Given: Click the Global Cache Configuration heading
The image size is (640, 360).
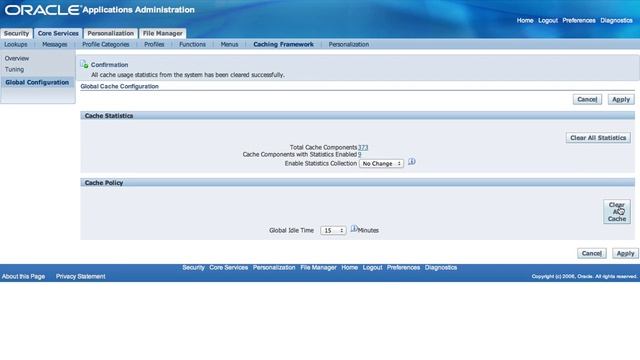Looking at the screenshot, I should 120,87.
